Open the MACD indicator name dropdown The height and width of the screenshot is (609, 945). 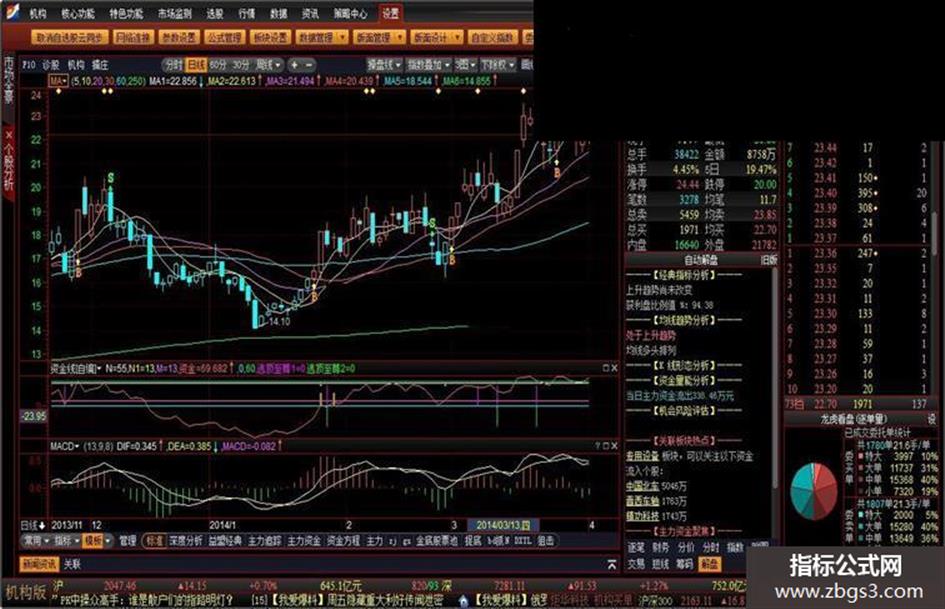click(x=64, y=446)
